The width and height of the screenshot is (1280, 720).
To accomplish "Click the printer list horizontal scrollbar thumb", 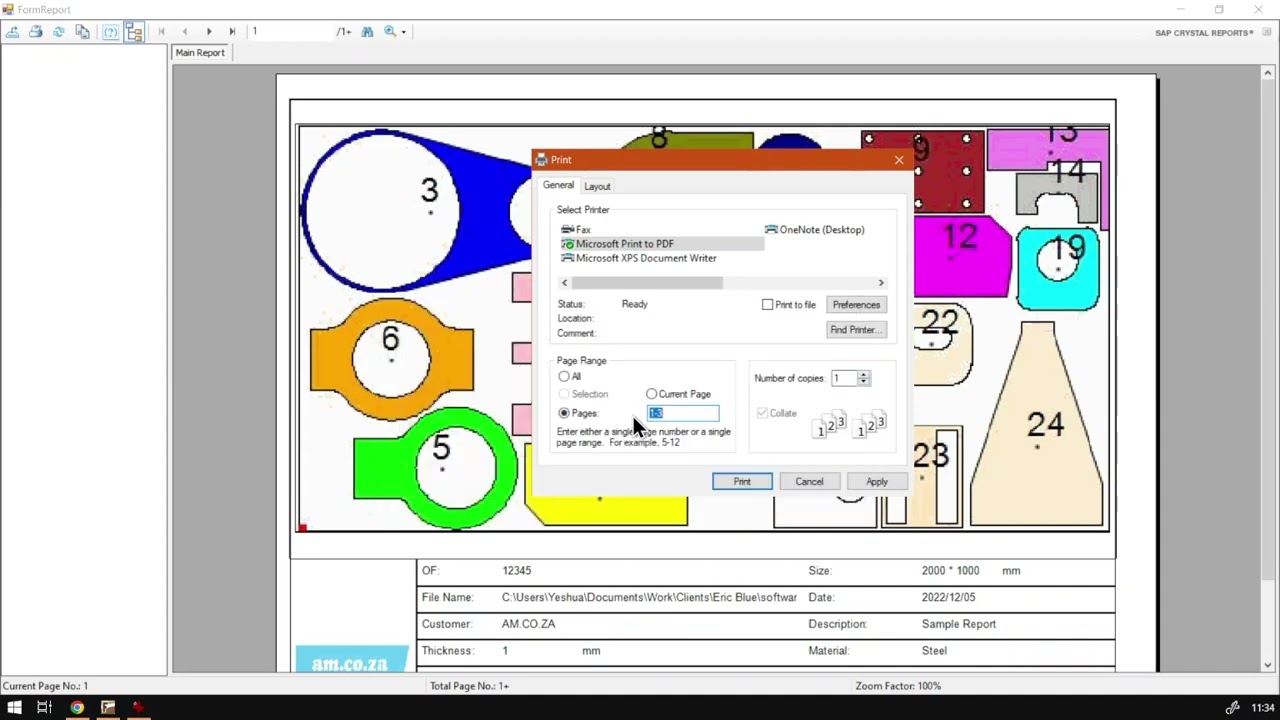I will point(647,283).
